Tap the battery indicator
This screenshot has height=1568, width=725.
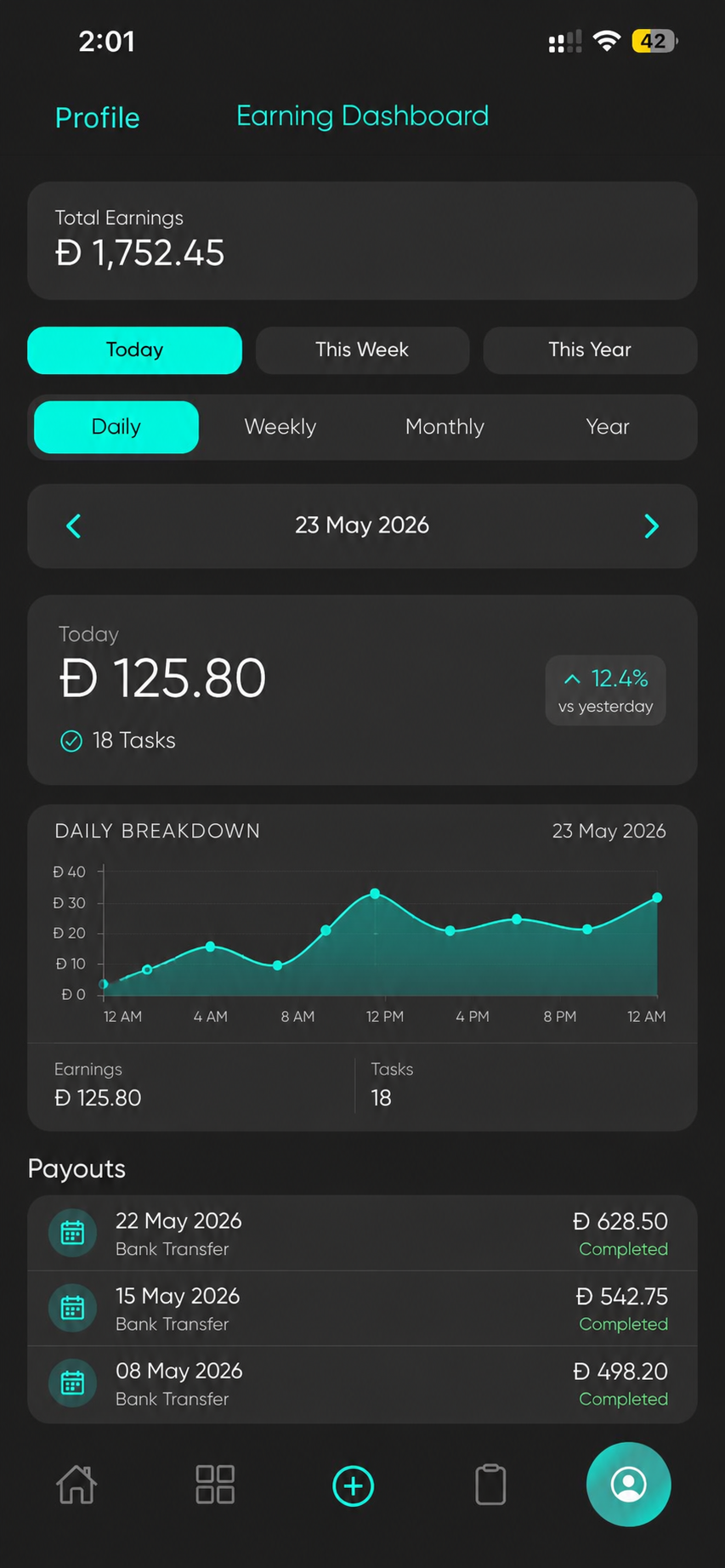[x=654, y=41]
